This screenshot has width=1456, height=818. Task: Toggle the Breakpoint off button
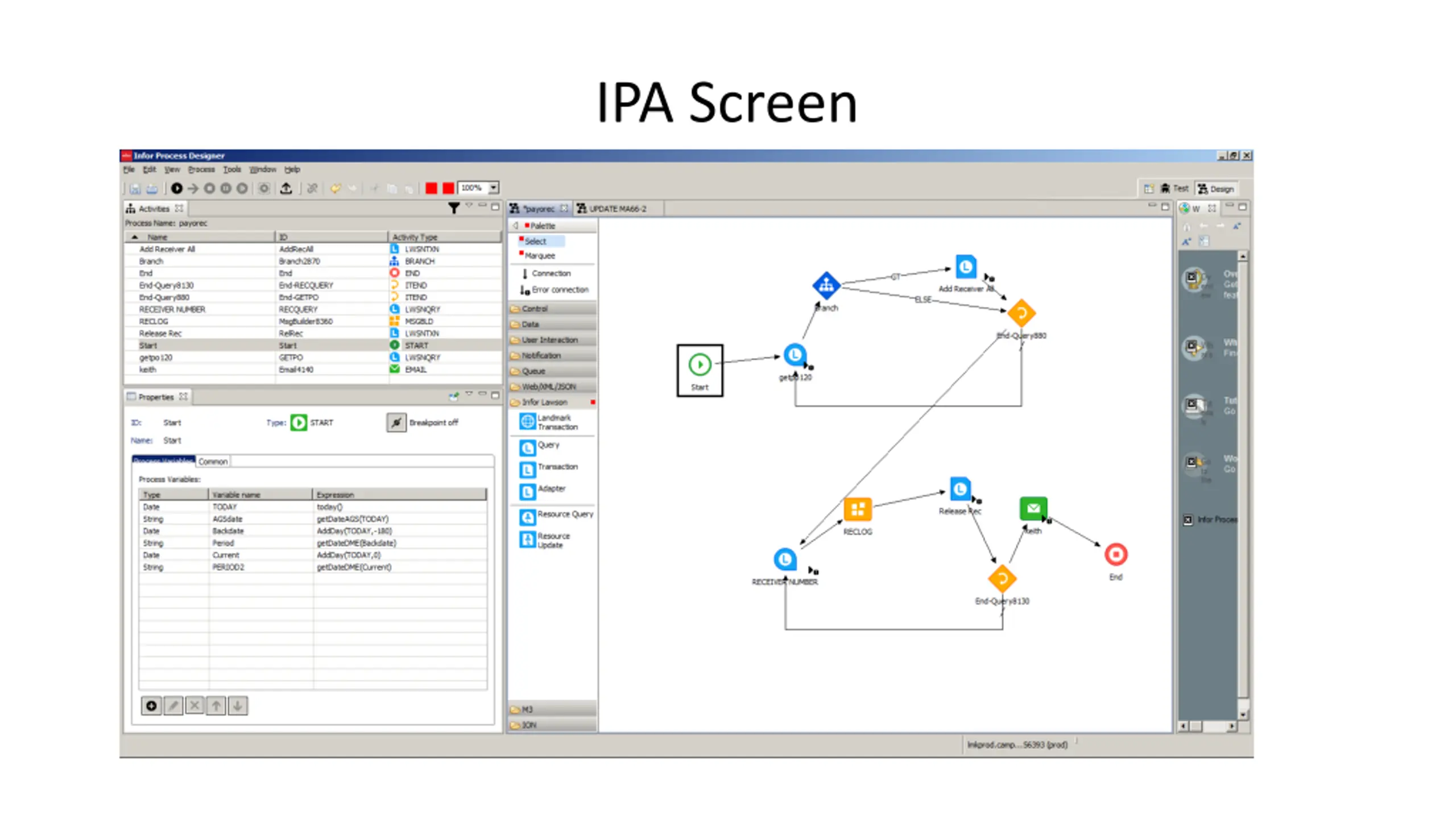[x=396, y=422]
